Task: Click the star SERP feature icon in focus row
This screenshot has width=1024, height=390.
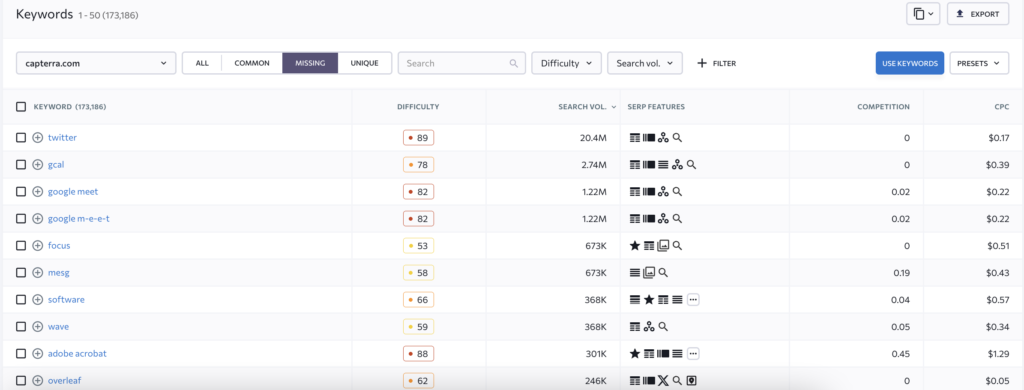Action: tap(634, 246)
